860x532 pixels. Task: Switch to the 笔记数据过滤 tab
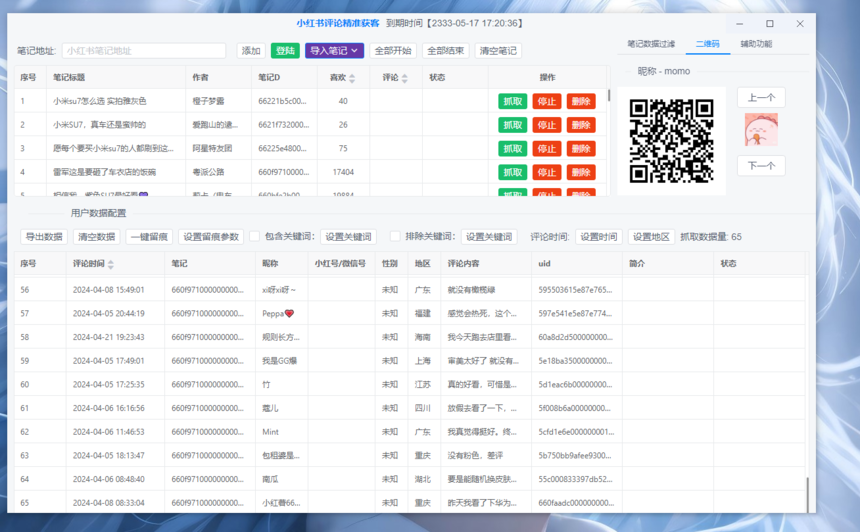coord(651,44)
